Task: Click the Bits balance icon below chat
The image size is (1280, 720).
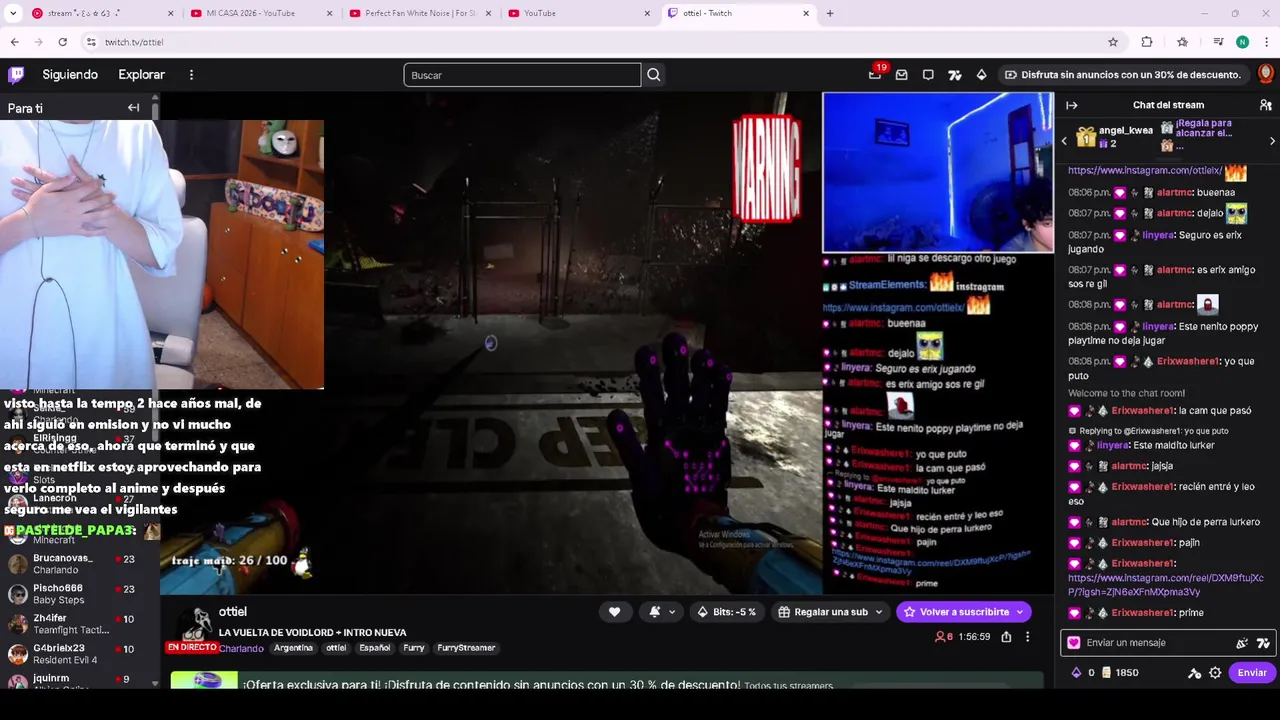Action: tap(1076, 673)
